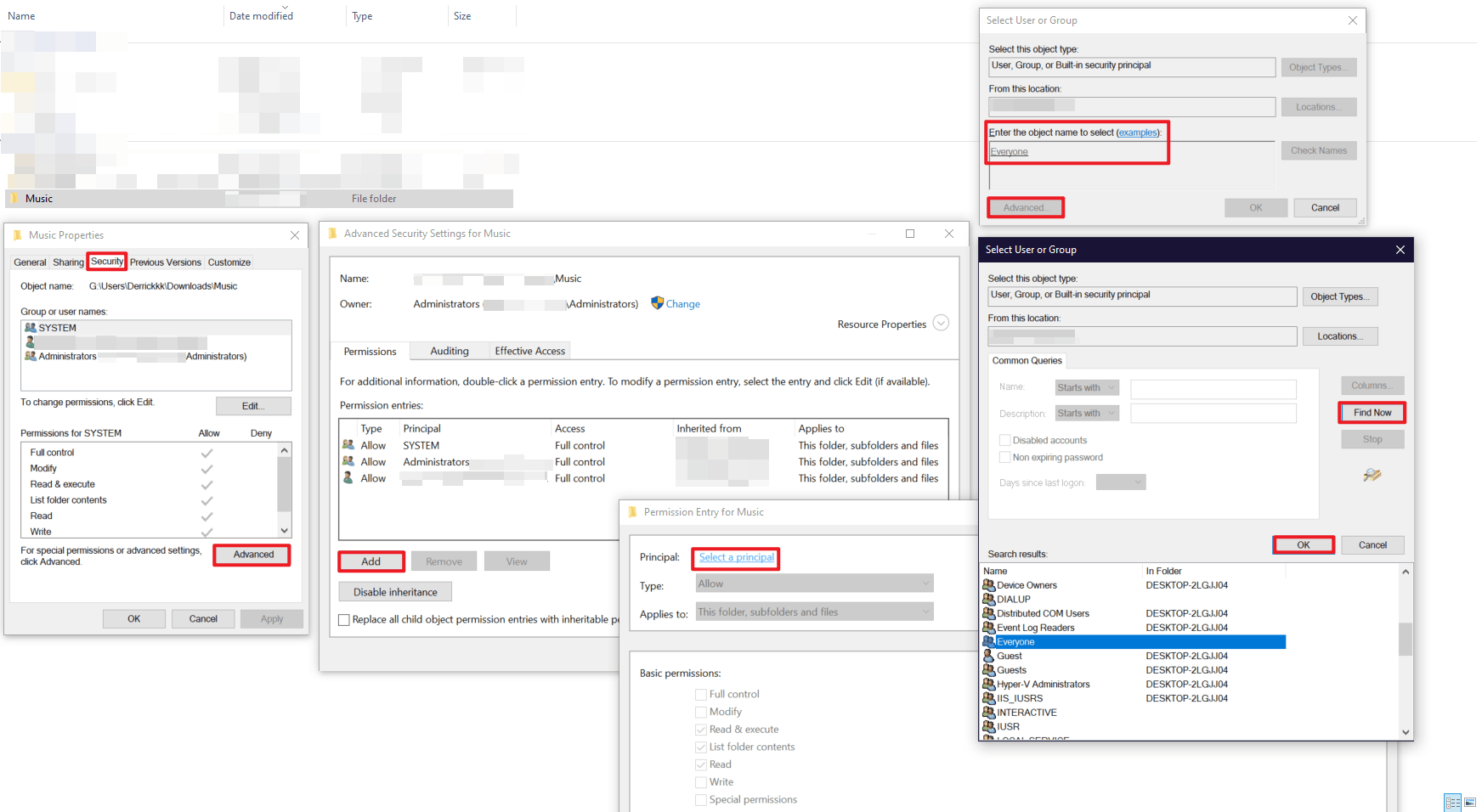This screenshot has height=812, width=1482.
Task: Click the shield icon next to Change
Action: point(657,303)
